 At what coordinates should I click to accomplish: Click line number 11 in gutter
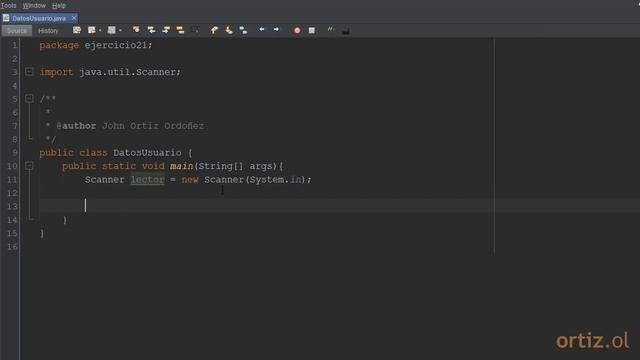coord(12,180)
